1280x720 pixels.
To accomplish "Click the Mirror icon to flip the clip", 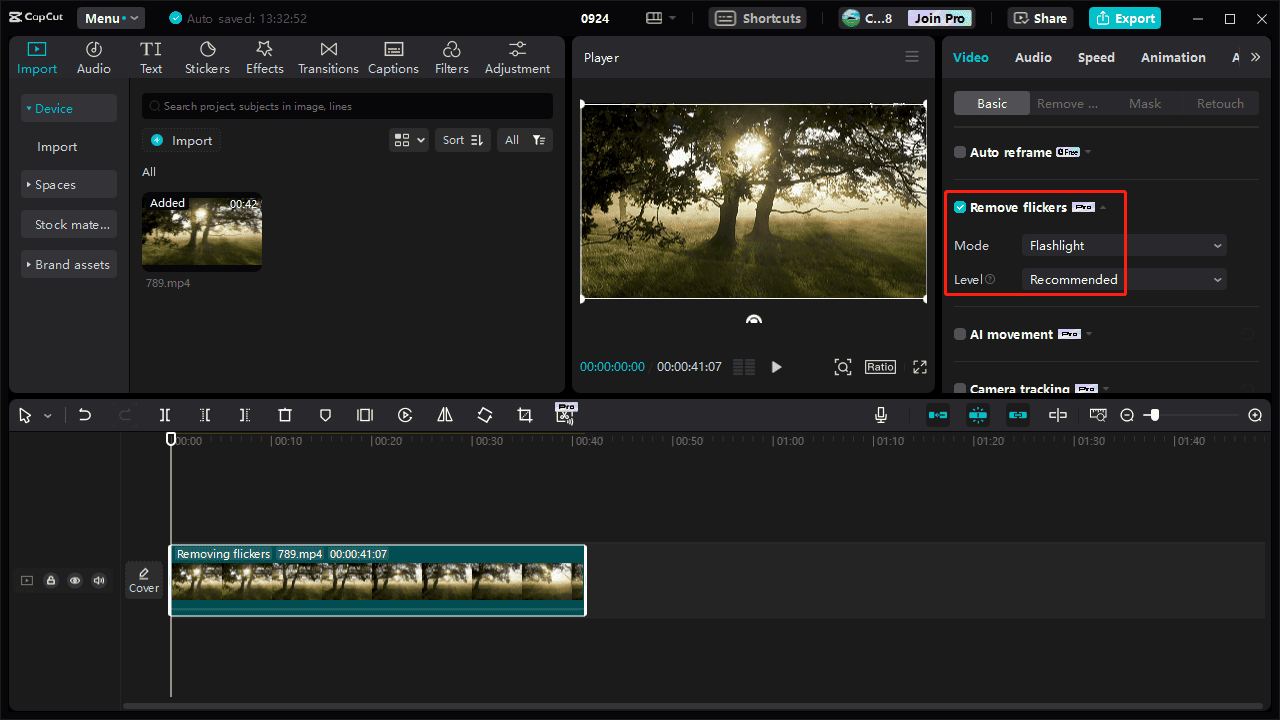I will point(444,415).
